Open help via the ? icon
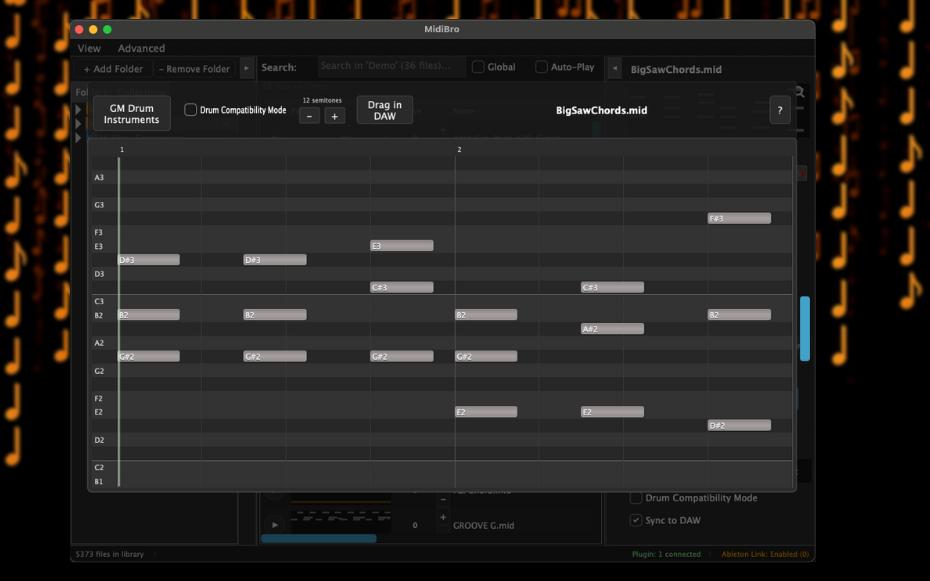 tap(779, 110)
